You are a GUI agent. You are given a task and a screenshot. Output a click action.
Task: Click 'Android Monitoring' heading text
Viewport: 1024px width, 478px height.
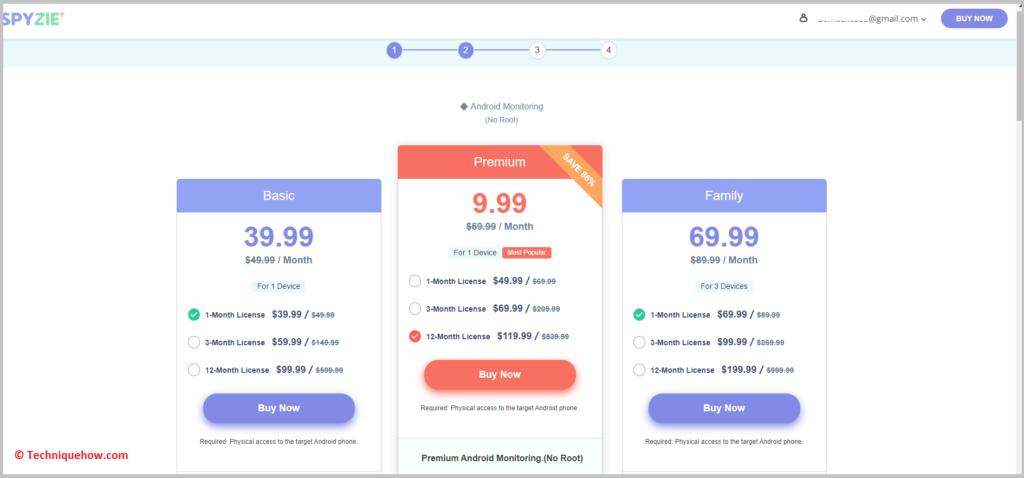[x=507, y=106]
